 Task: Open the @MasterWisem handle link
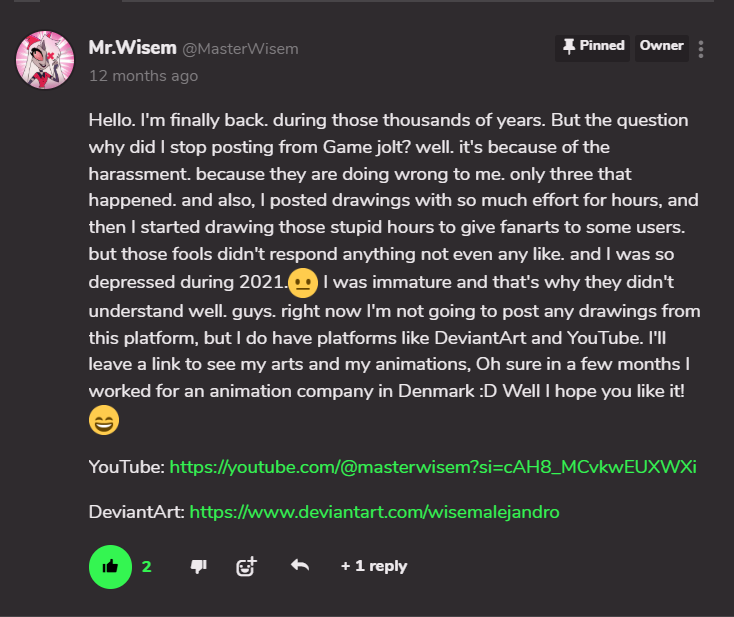pos(240,49)
